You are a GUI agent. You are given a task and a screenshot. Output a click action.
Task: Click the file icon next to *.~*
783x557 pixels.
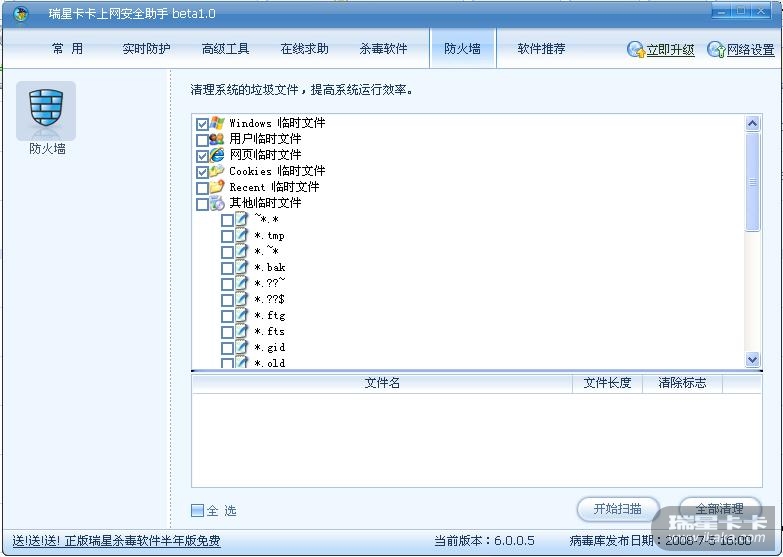pos(242,251)
